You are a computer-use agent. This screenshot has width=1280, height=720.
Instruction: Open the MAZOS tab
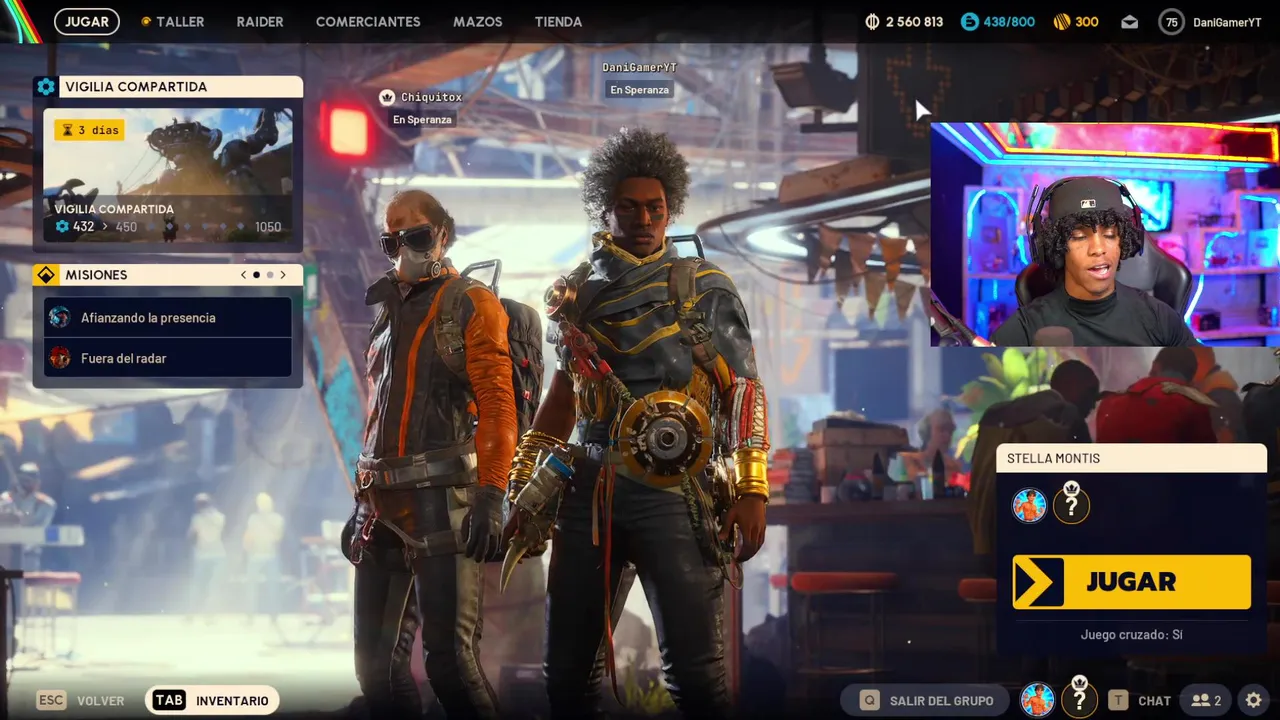(x=478, y=21)
